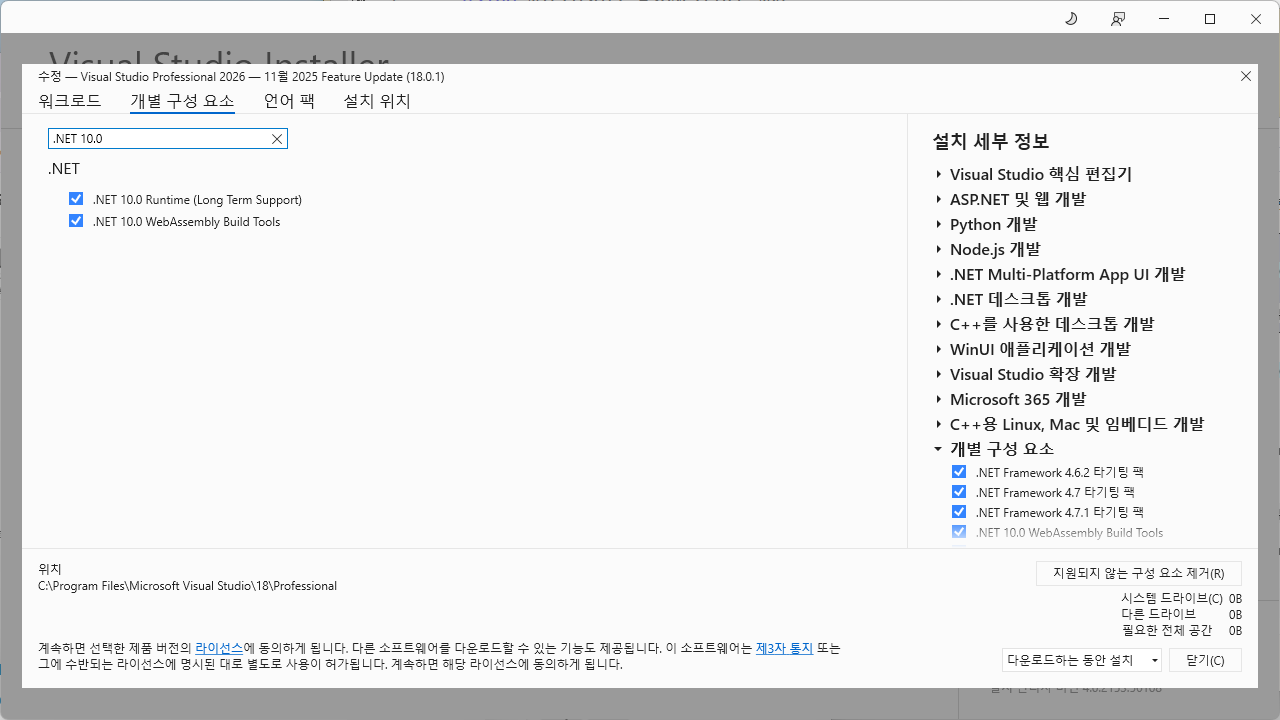1280x720 pixels.
Task: Uncheck .NET 10.0 WebAssembly Build Tools in list
Action: [76, 221]
